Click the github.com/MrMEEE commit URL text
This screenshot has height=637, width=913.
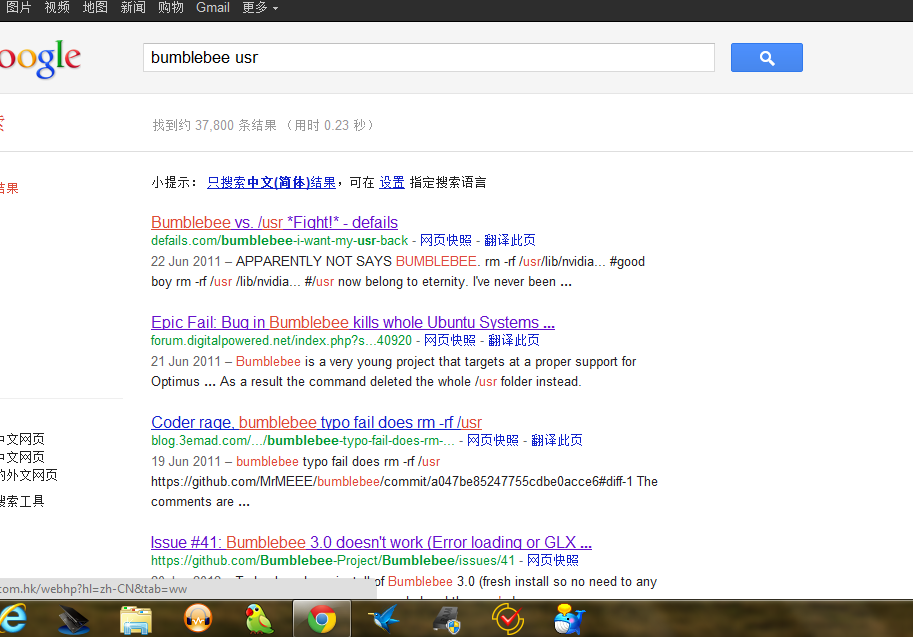[392, 482]
